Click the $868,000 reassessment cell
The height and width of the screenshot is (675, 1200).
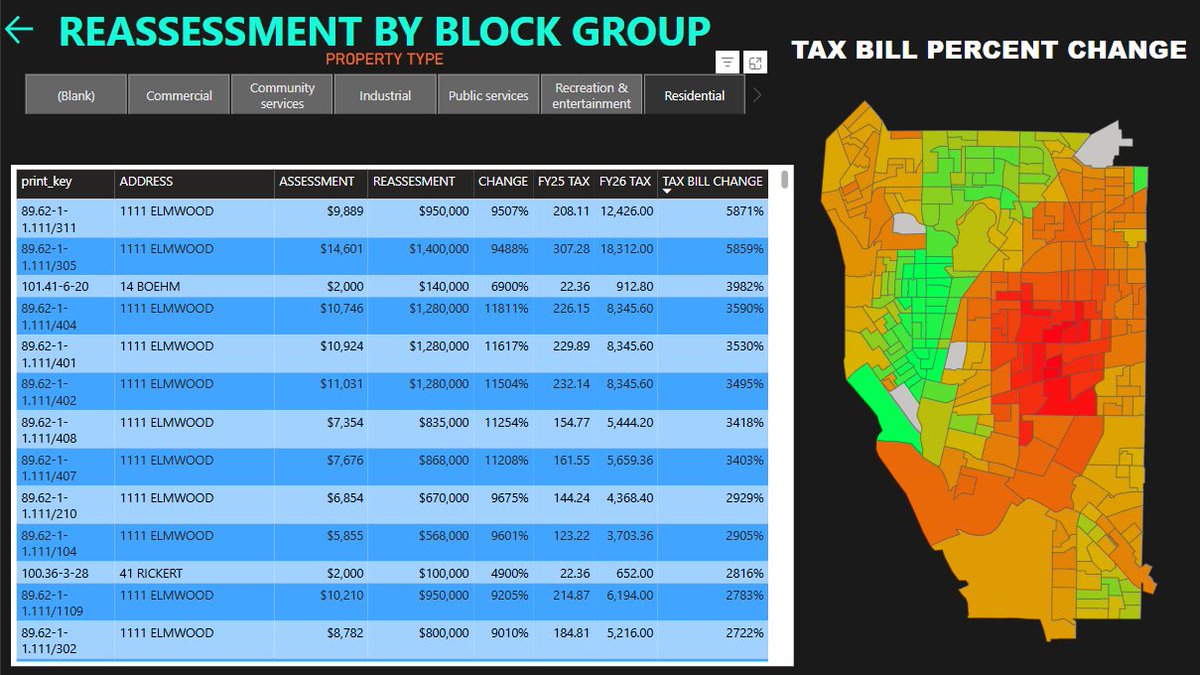click(444, 460)
